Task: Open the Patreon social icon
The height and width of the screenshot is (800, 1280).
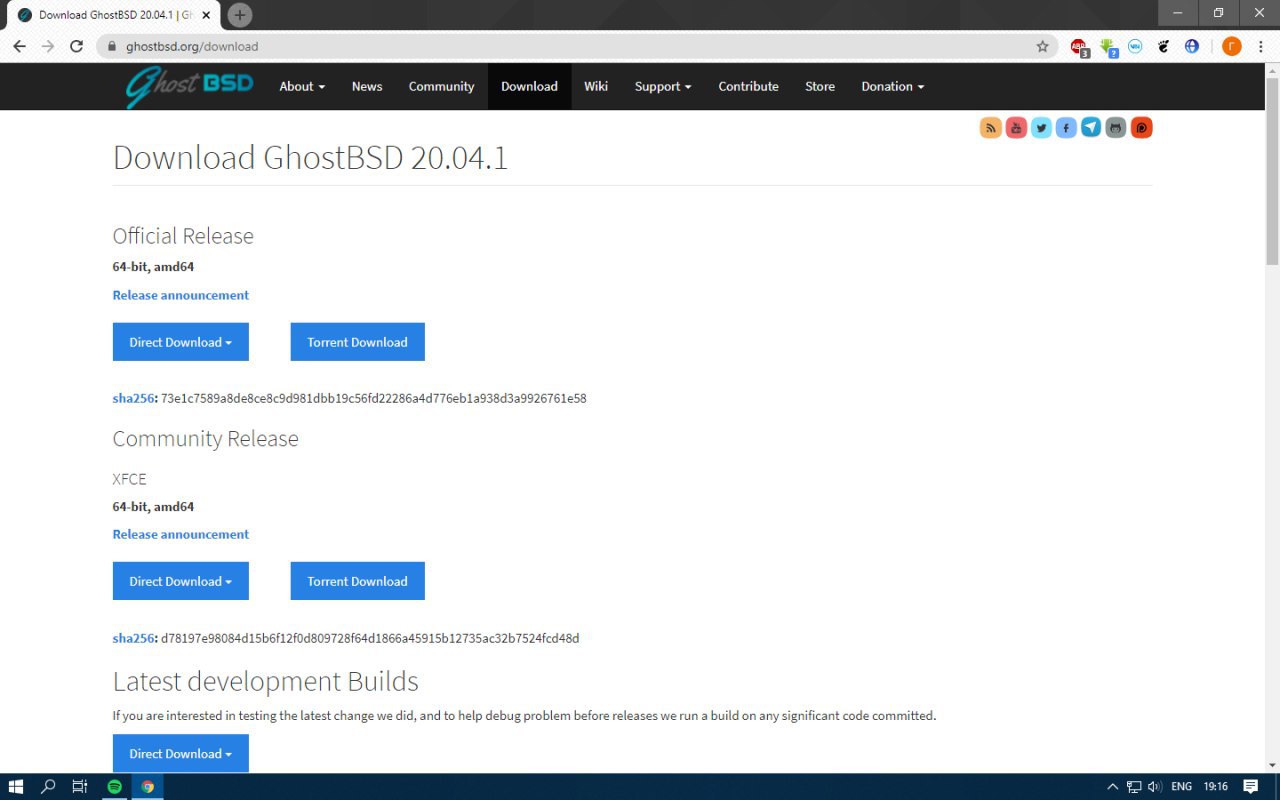Action: (x=1141, y=128)
